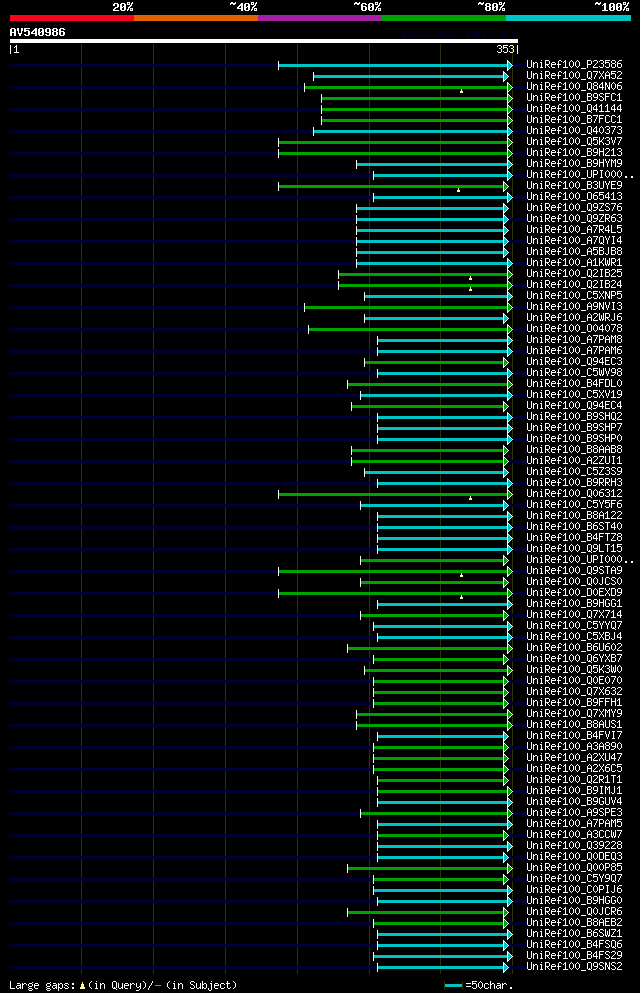Image resolution: width=640 pixels, height=993 pixels.
Task: Select the UniRef100_A1KWR1 label
Action: pos(574,262)
